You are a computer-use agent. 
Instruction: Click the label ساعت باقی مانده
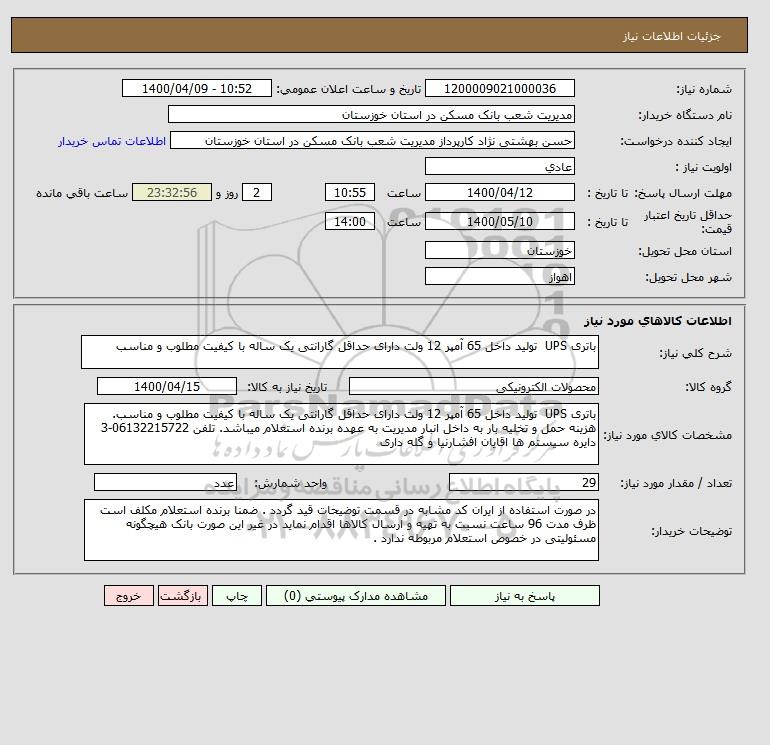pos(82,193)
